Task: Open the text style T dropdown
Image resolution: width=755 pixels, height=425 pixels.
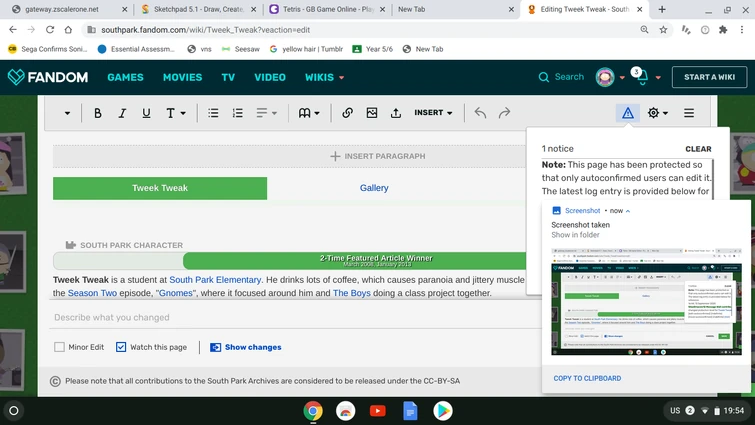Action: click(176, 113)
